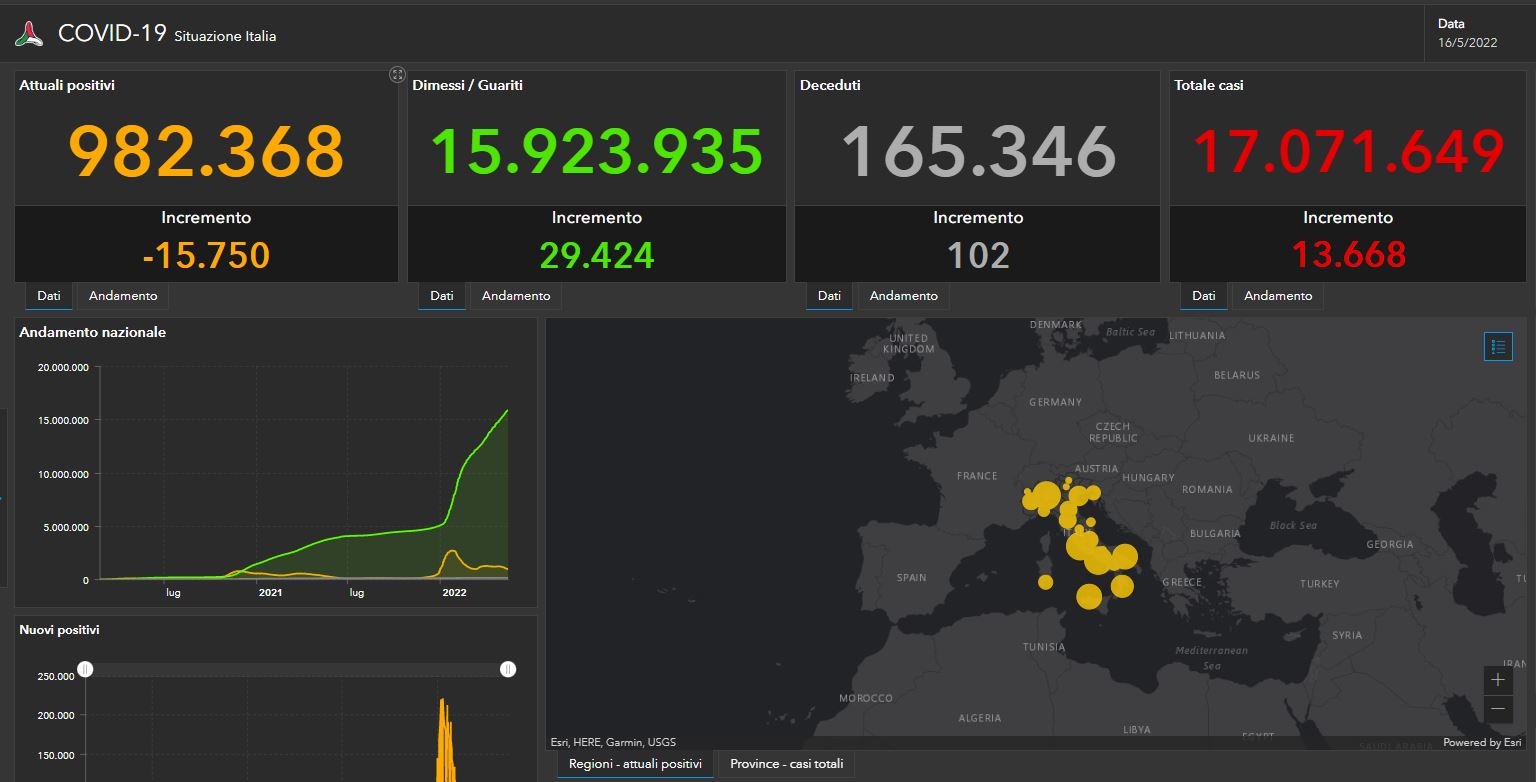Viewport: 1536px width, 782px height.
Task: Click the 2021 label on national chart axis
Action: click(x=270, y=592)
